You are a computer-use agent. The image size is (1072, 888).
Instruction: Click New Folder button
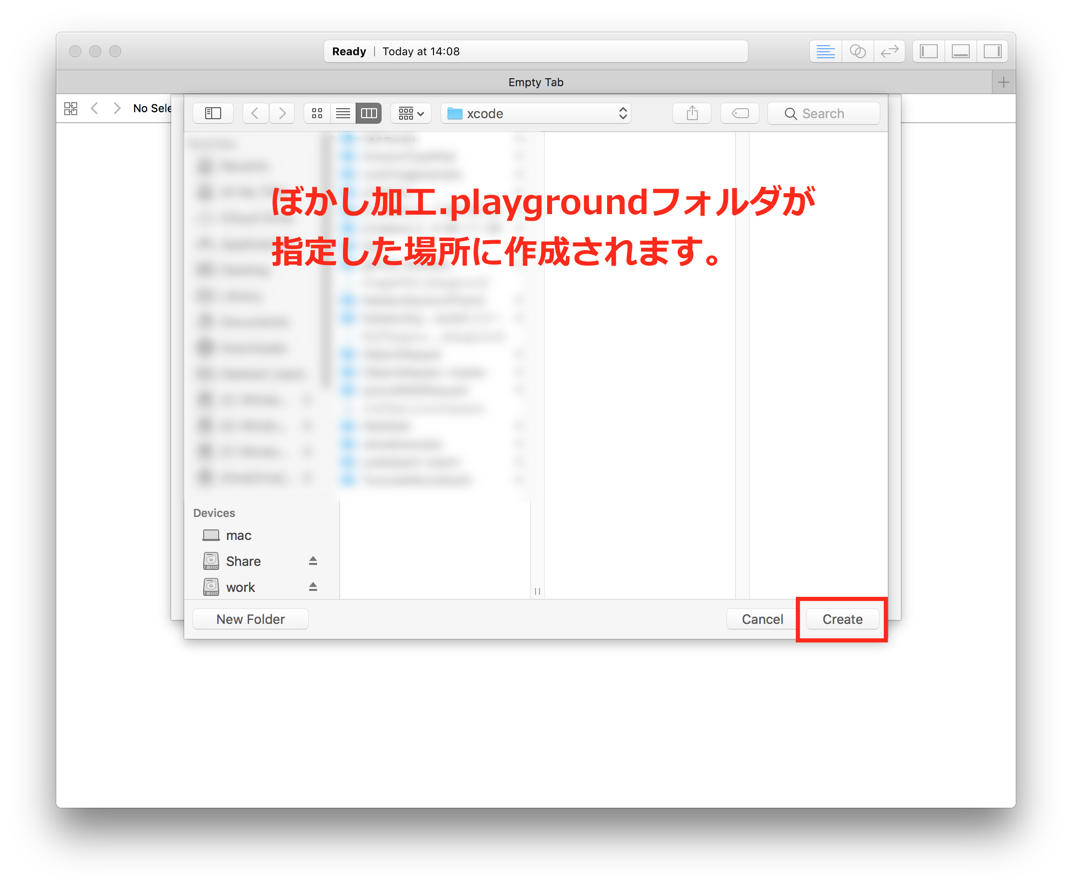pyautogui.click(x=250, y=619)
